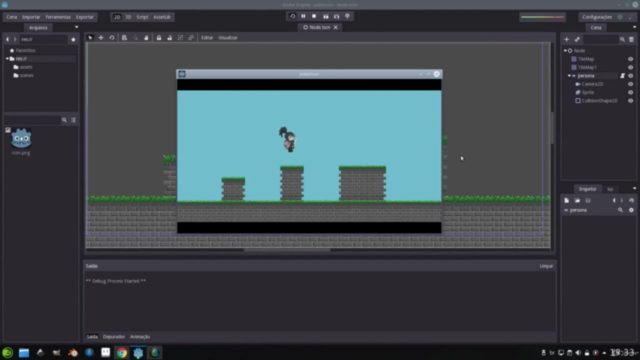This screenshot has height=360, width=640.
Task: Pause the running scene
Action: click(x=303, y=16)
